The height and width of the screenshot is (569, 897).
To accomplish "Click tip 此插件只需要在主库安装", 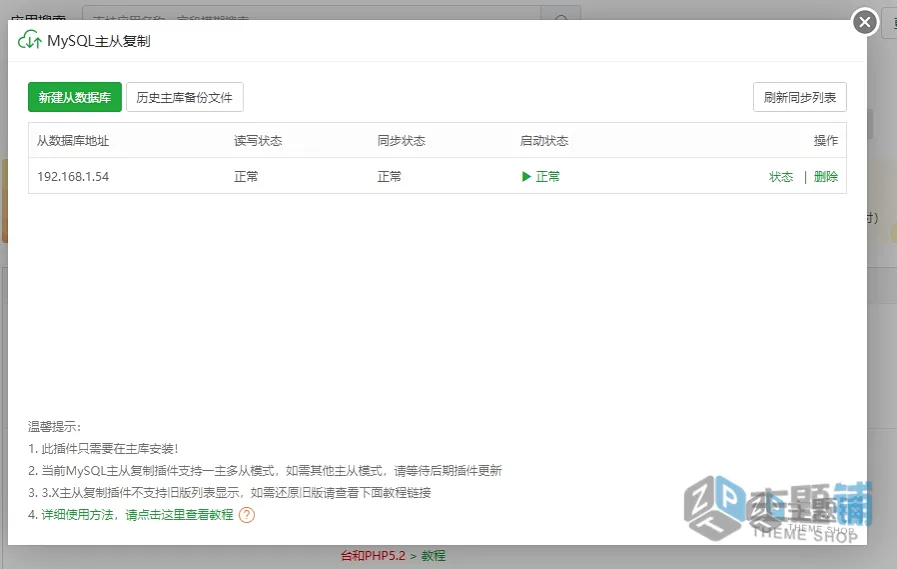I will tap(104, 449).
